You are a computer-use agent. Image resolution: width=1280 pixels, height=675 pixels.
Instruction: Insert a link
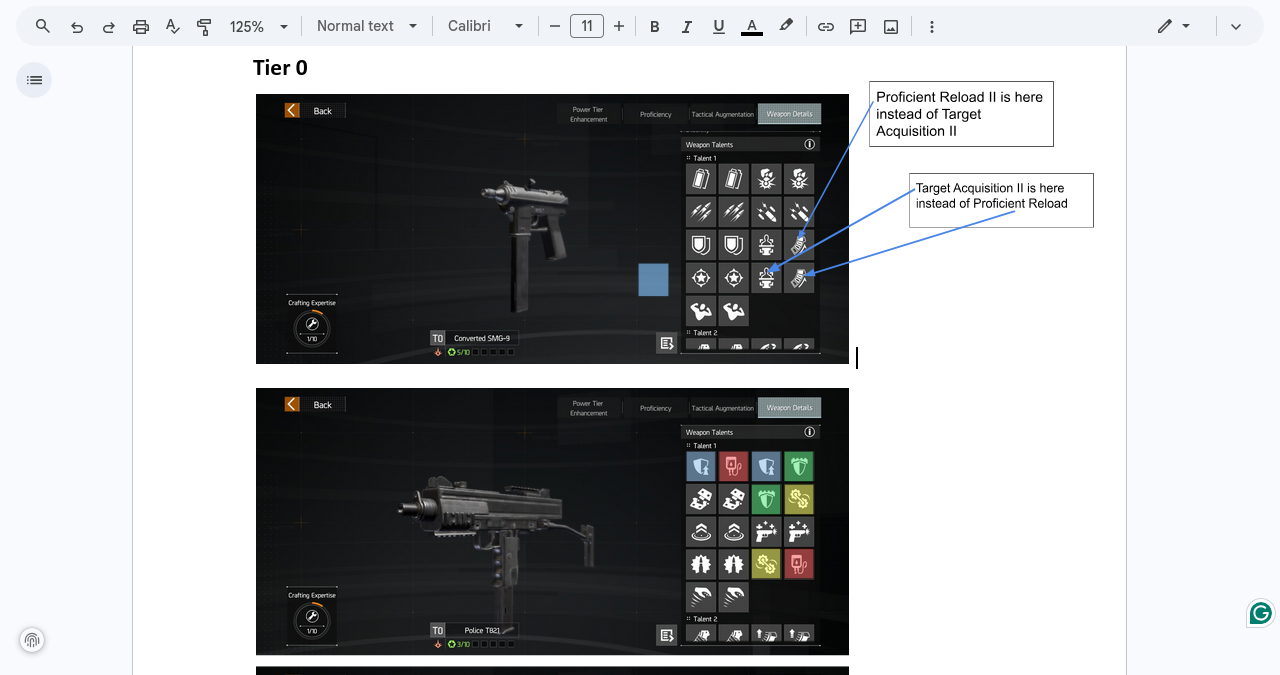(x=826, y=27)
